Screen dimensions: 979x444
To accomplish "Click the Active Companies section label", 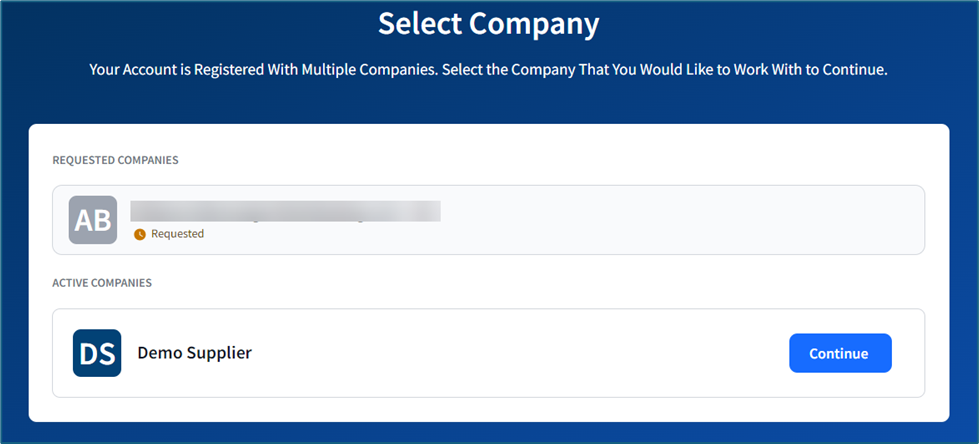I will (102, 283).
